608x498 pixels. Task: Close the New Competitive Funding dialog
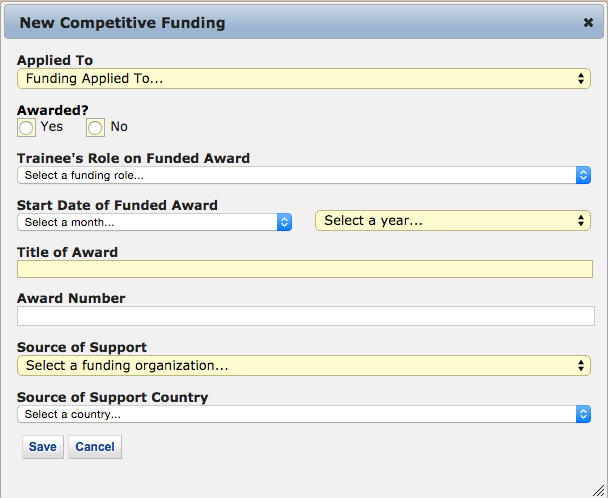pyautogui.click(x=588, y=22)
